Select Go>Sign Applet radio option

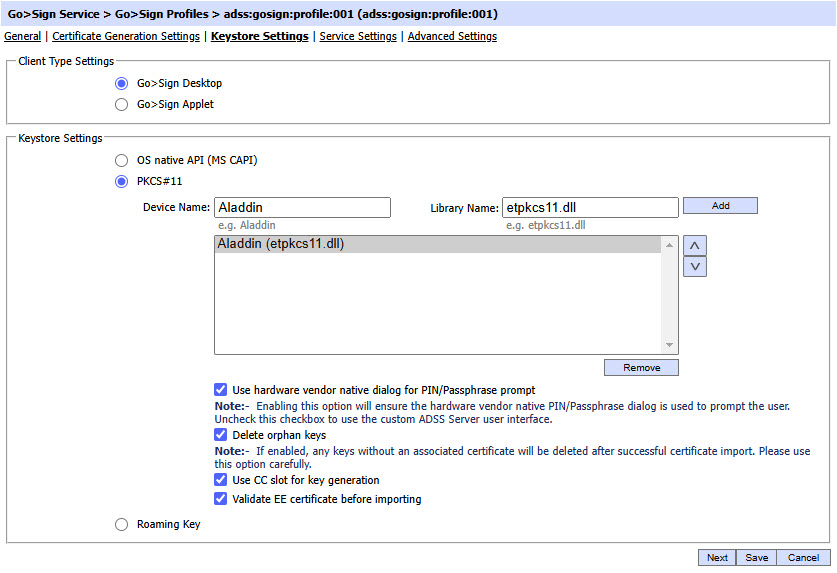click(x=121, y=104)
